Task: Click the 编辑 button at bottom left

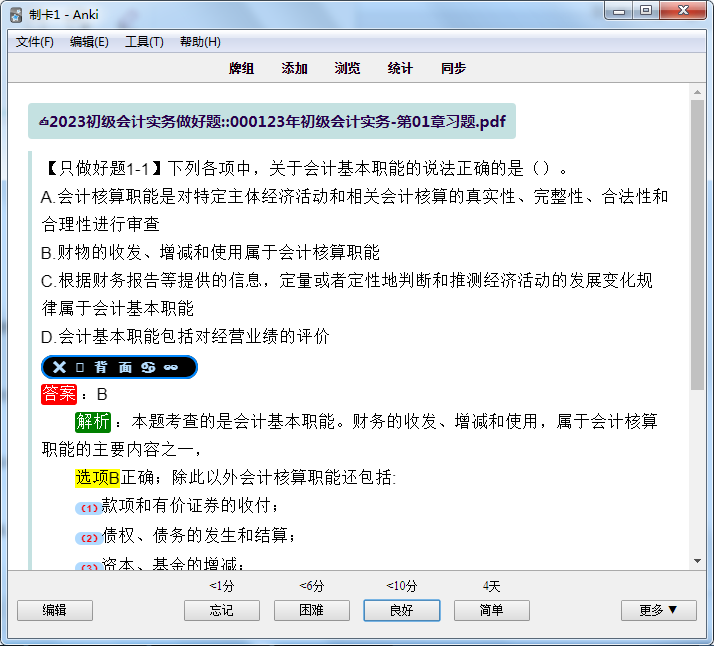Action: (54, 610)
